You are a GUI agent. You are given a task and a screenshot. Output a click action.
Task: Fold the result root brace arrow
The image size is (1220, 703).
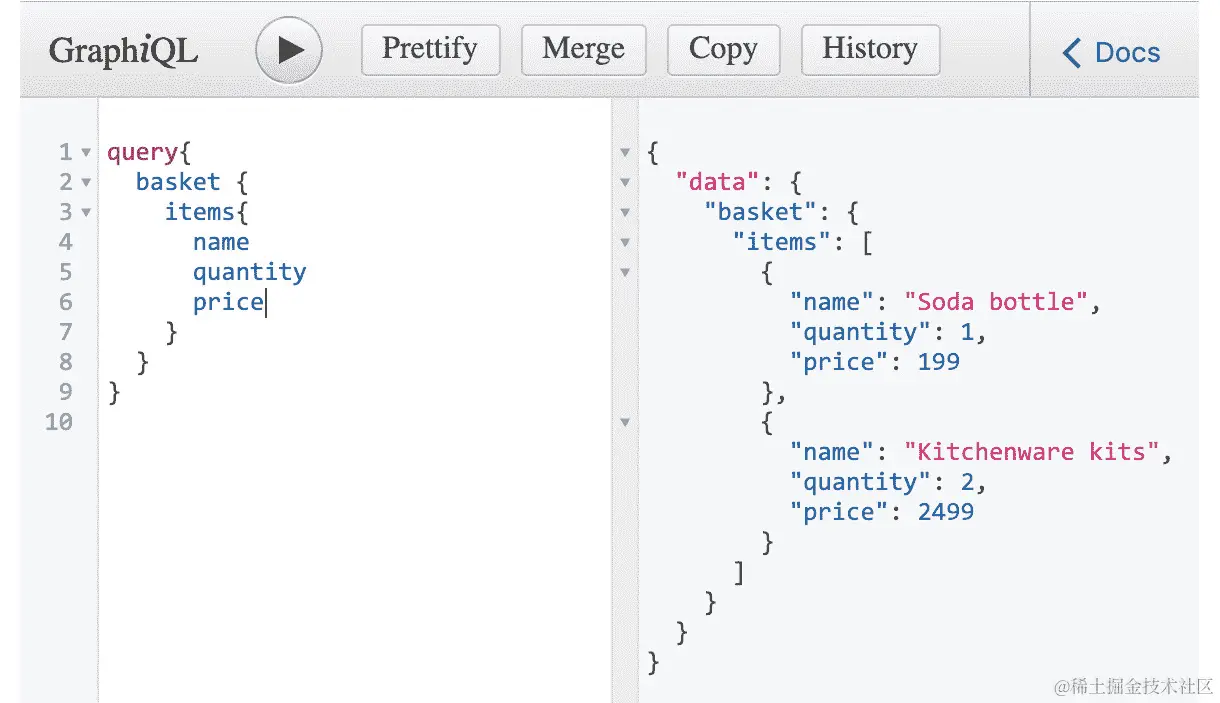(x=625, y=153)
